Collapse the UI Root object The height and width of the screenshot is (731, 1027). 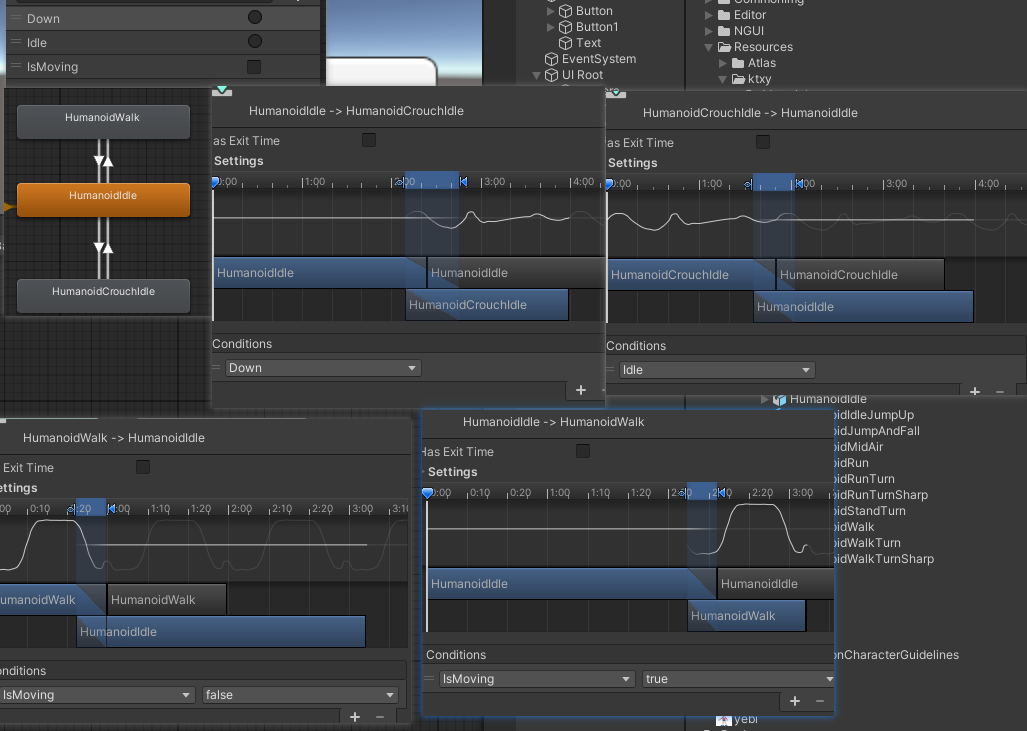click(536, 75)
